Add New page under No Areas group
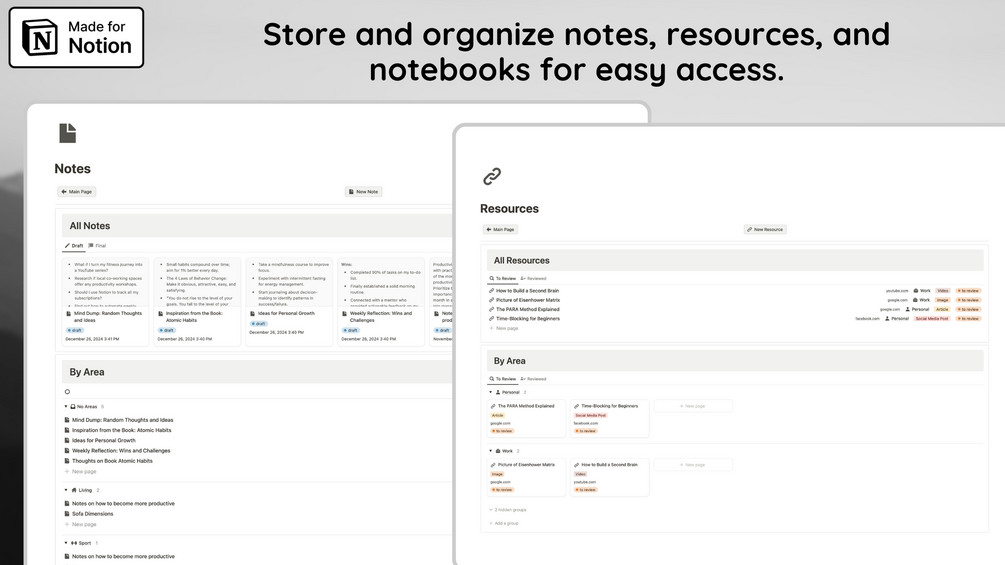This screenshot has height=565, width=1005. (81, 471)
